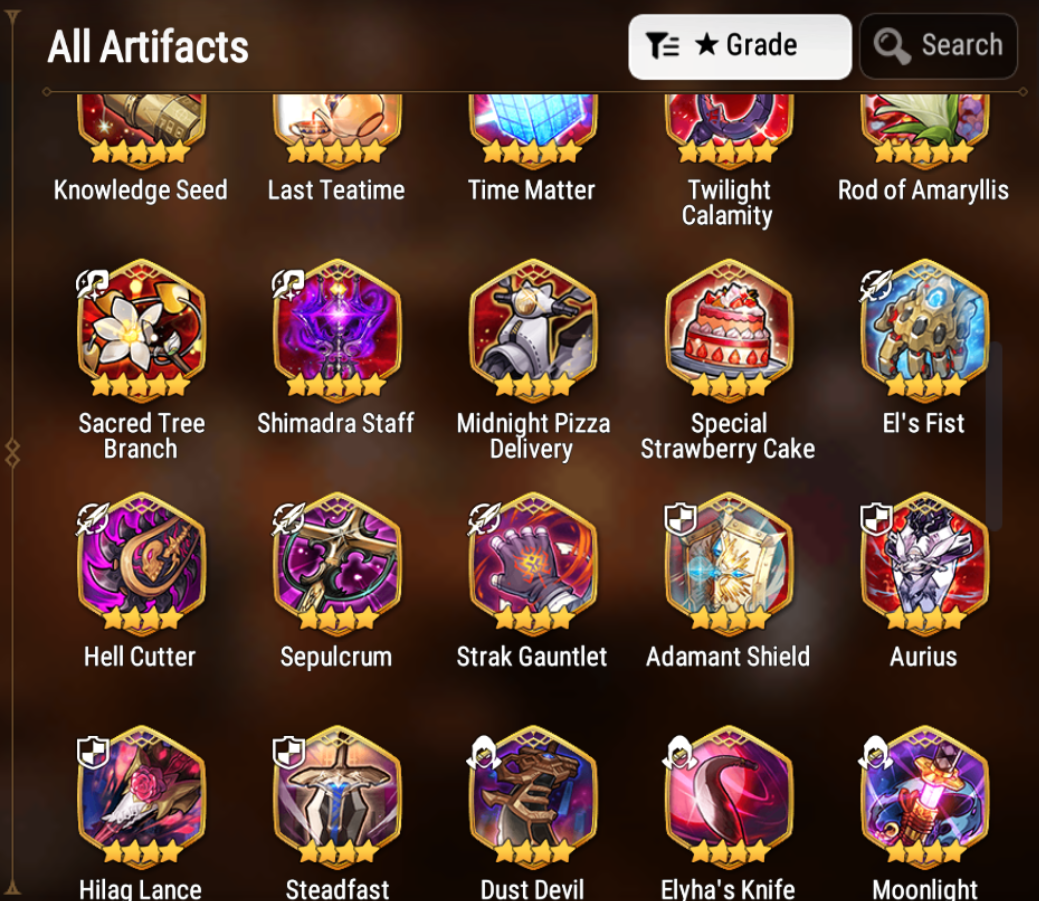Select the Aurius artifact icon
This screenshot has height=901, width=1039.
pyautogui.click(x=925, y=564)
